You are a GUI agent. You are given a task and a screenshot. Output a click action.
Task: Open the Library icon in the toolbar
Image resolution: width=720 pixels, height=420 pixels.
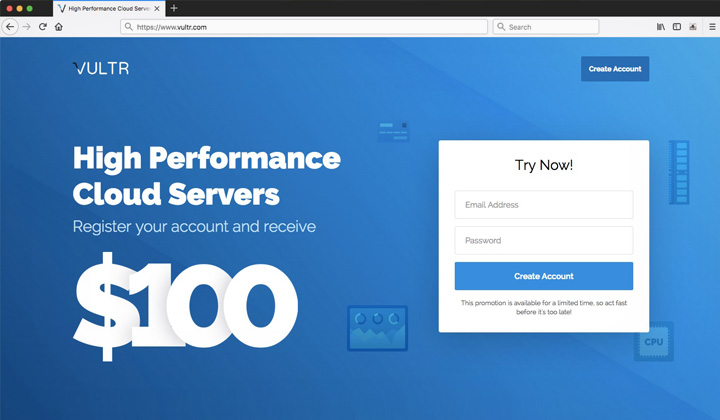click(x=661, y=27)
